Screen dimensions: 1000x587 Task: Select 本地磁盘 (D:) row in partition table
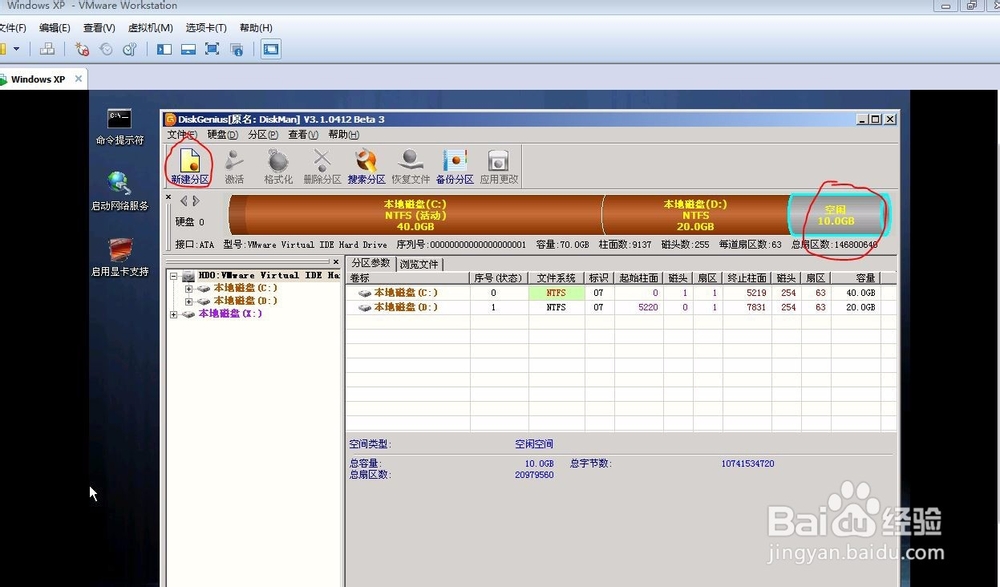(x=621, y=307)
